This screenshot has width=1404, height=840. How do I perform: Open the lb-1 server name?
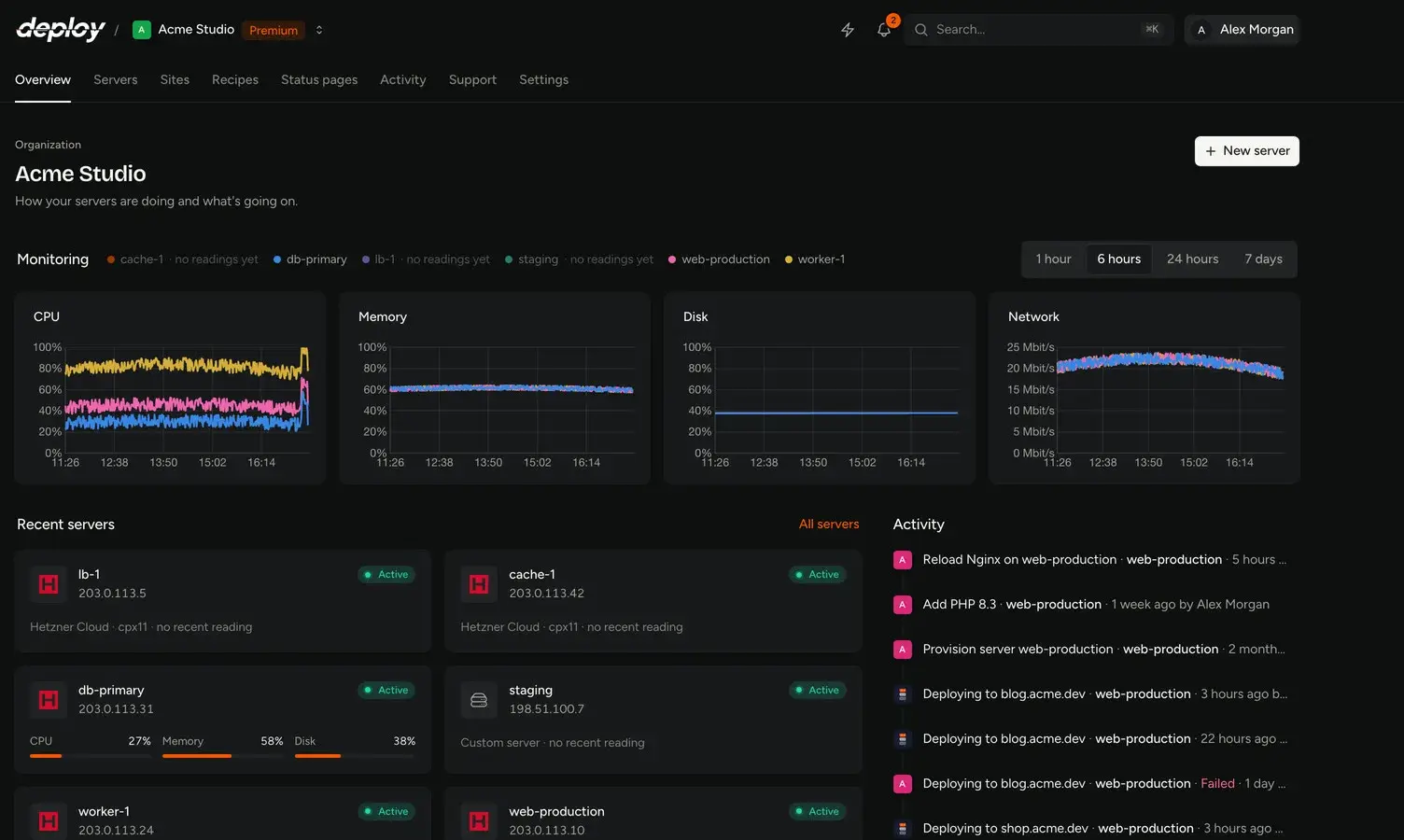coord(89,575)
